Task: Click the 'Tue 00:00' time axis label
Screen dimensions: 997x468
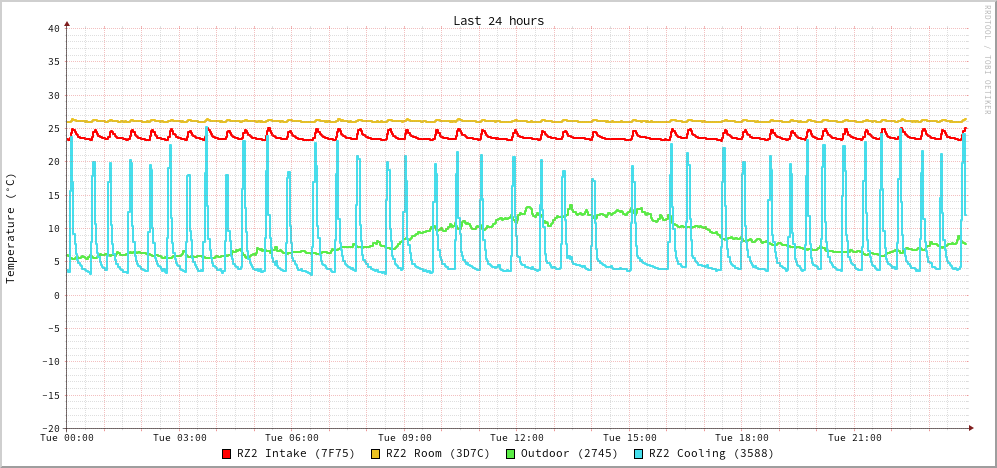Action: point(67,438)
